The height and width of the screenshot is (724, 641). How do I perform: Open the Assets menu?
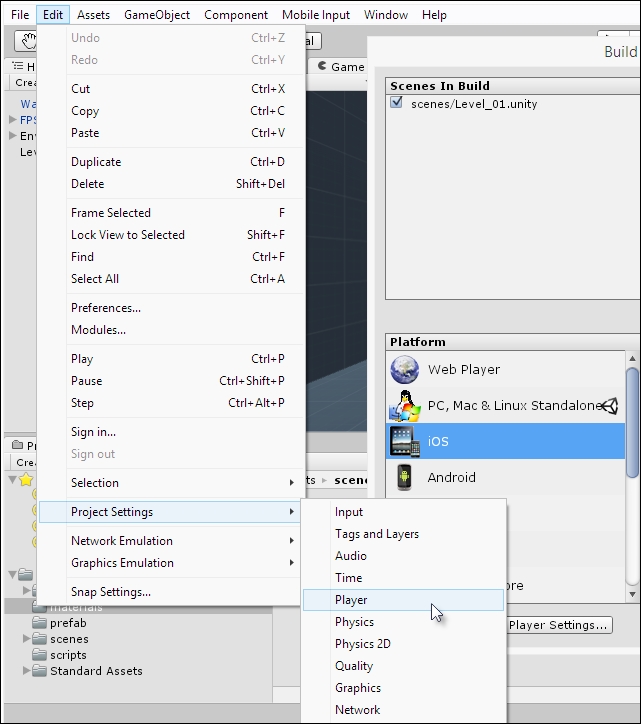pyautogui.click(x=93, y=15)
